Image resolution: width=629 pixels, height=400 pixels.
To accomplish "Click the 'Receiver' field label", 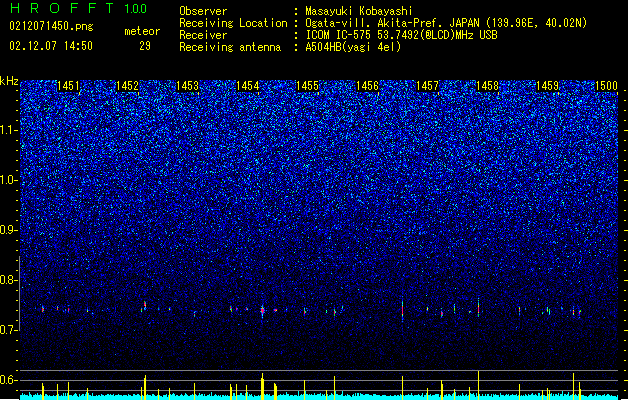I will pos(203,35).
